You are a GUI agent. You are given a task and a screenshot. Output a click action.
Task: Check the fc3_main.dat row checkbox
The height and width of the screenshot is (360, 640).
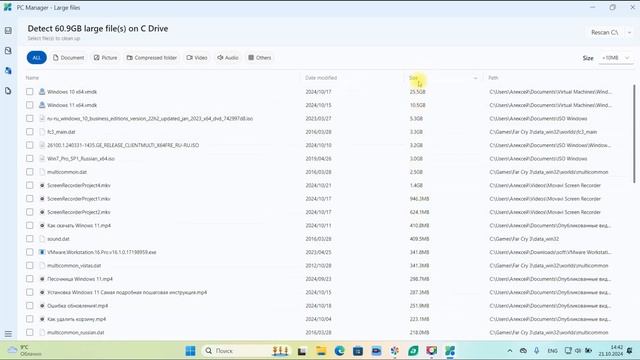click(x=29, y=132)
